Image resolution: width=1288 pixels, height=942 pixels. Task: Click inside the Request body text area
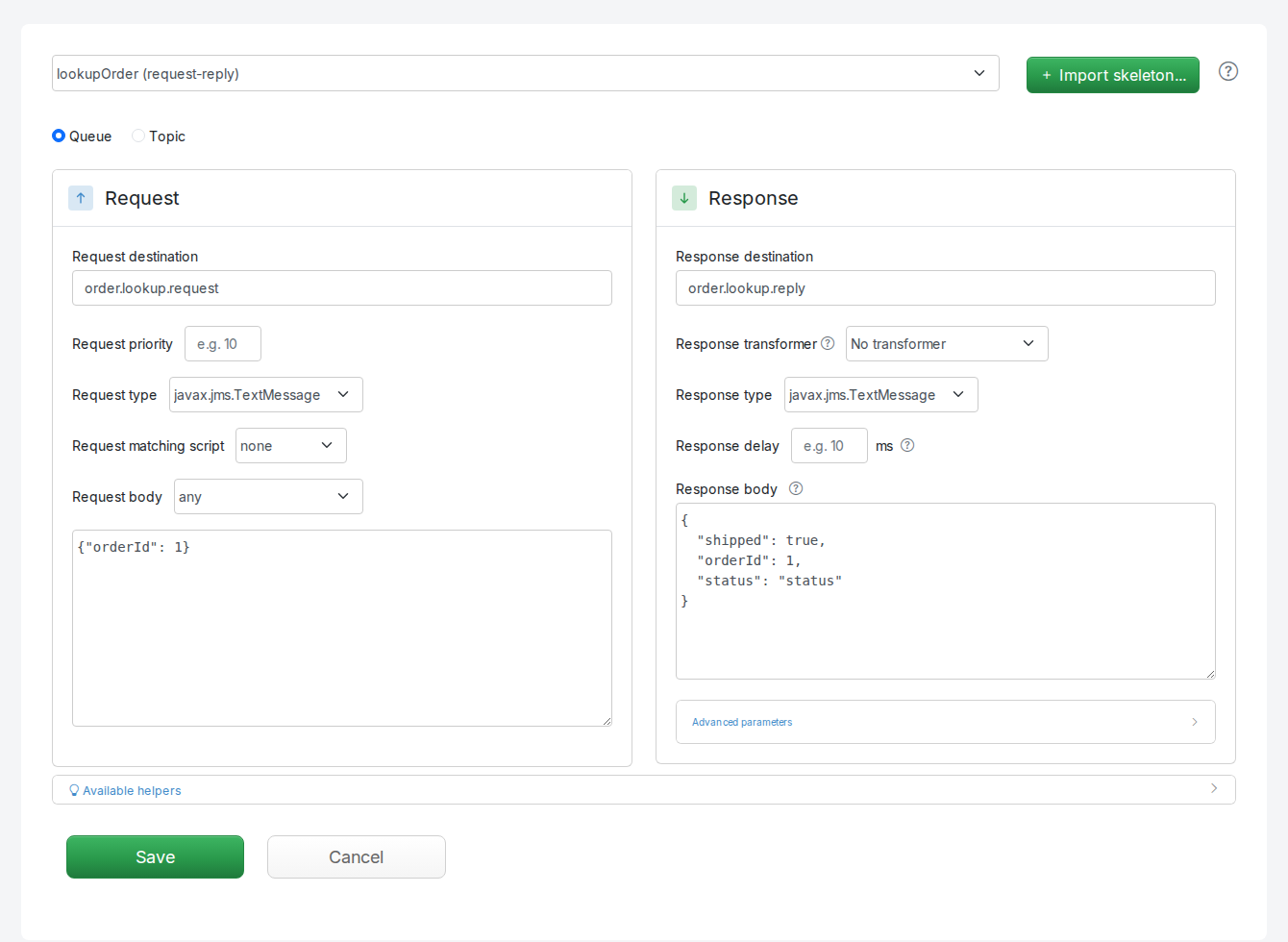tap(342, 628)
